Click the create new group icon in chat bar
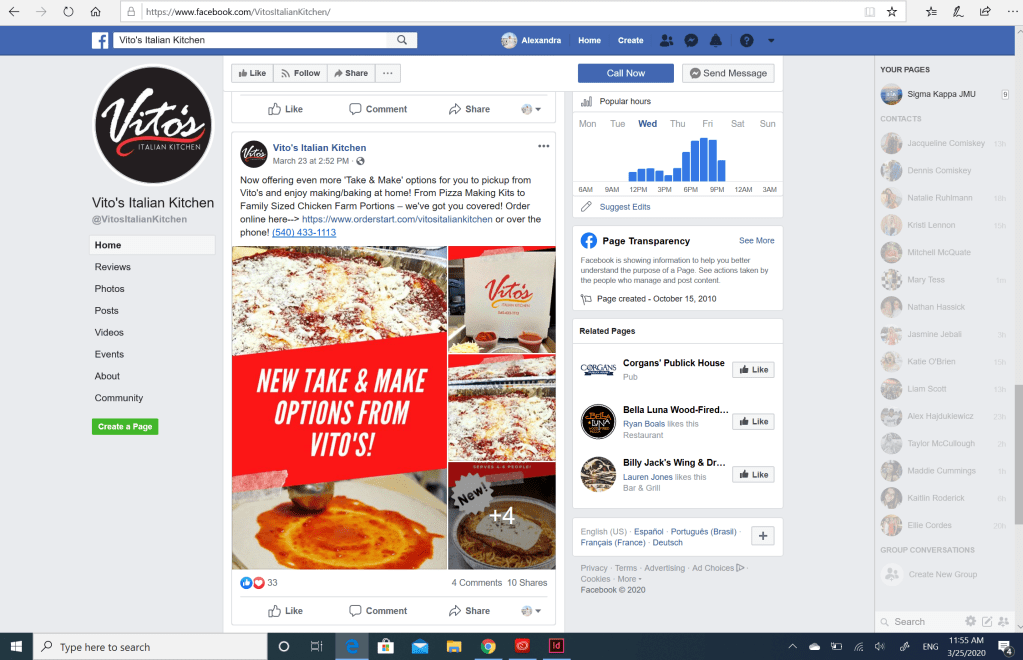Screen dimensions: 1023x660 pyautogui.click(x=1003, y=622)
